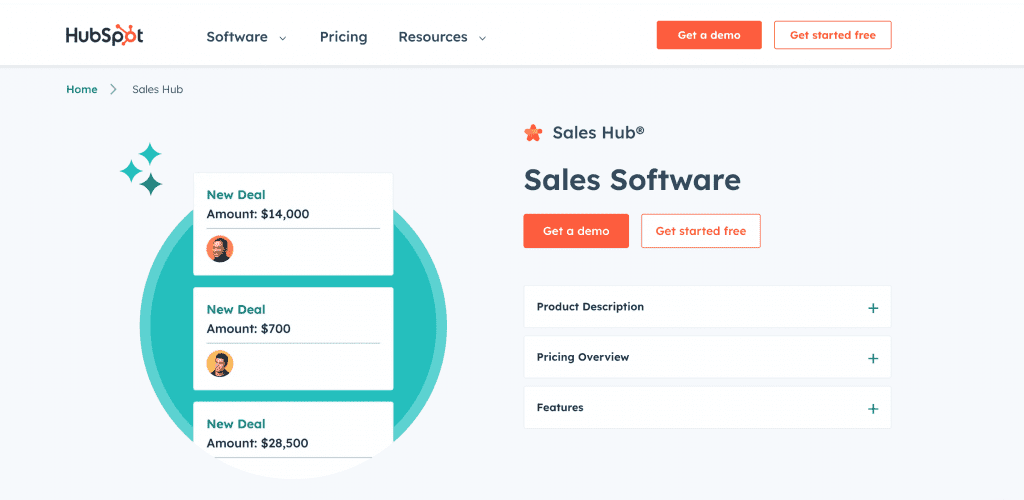Click the avatar on the $14,000 deal card
This screenshot has width=1024, height=500.
pos(220,249)
